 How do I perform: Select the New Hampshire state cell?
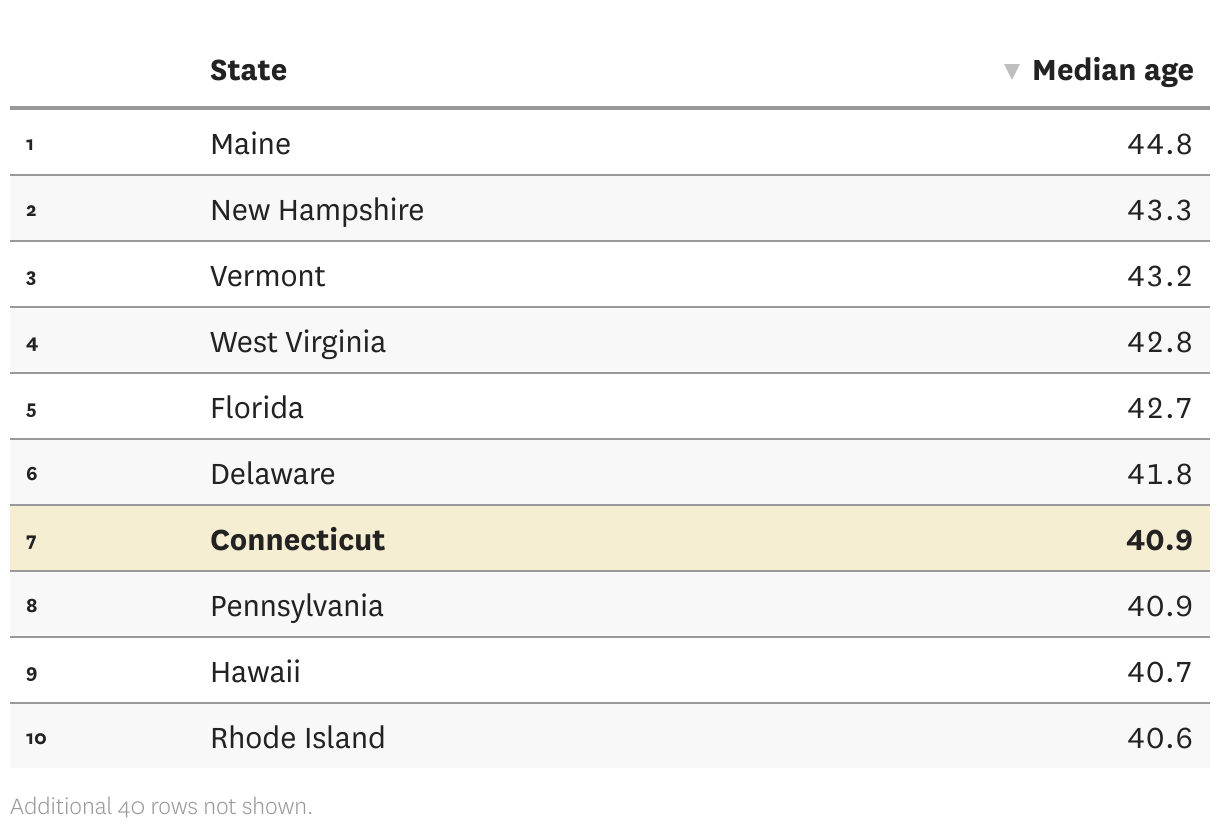pyautogui.click(x=316, y=210)
